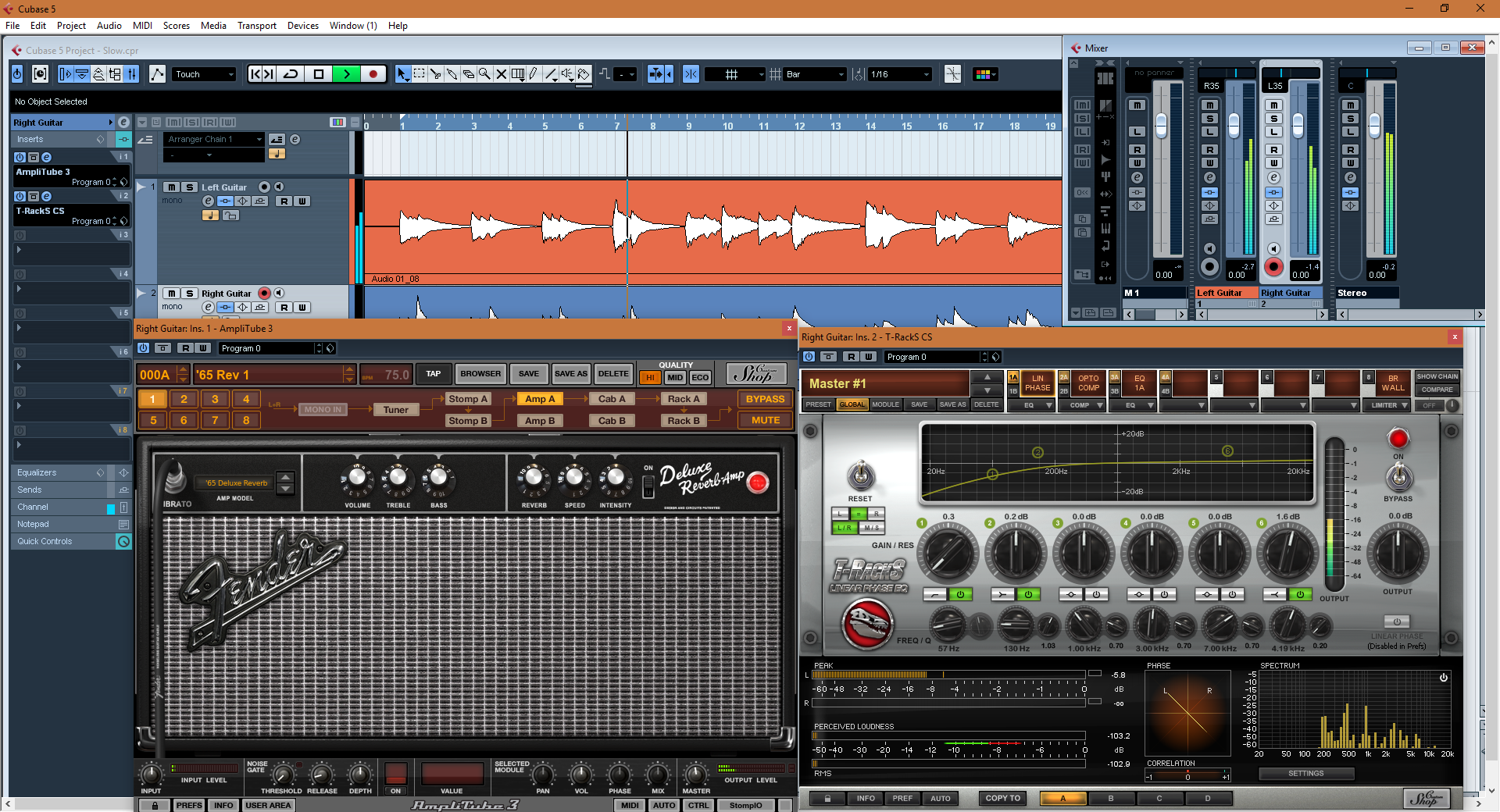This screenshot has height=812, width=1500.
Task: Click BROWSER button in AmpliTube
Action: tap(480, 374)
